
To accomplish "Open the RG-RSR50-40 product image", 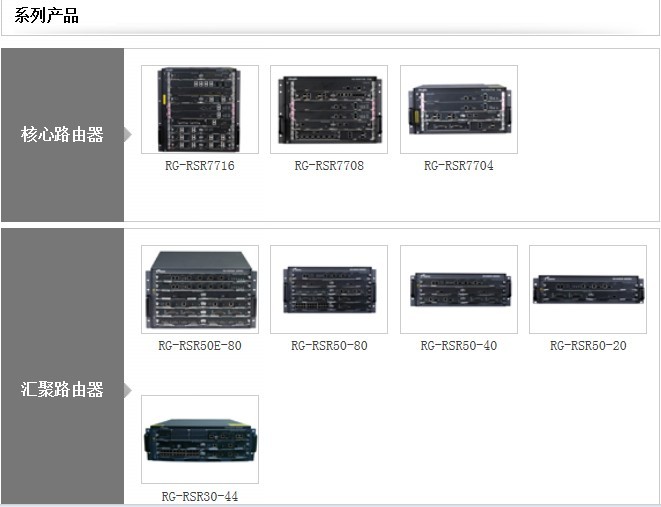I will click(x=459, y=290).
